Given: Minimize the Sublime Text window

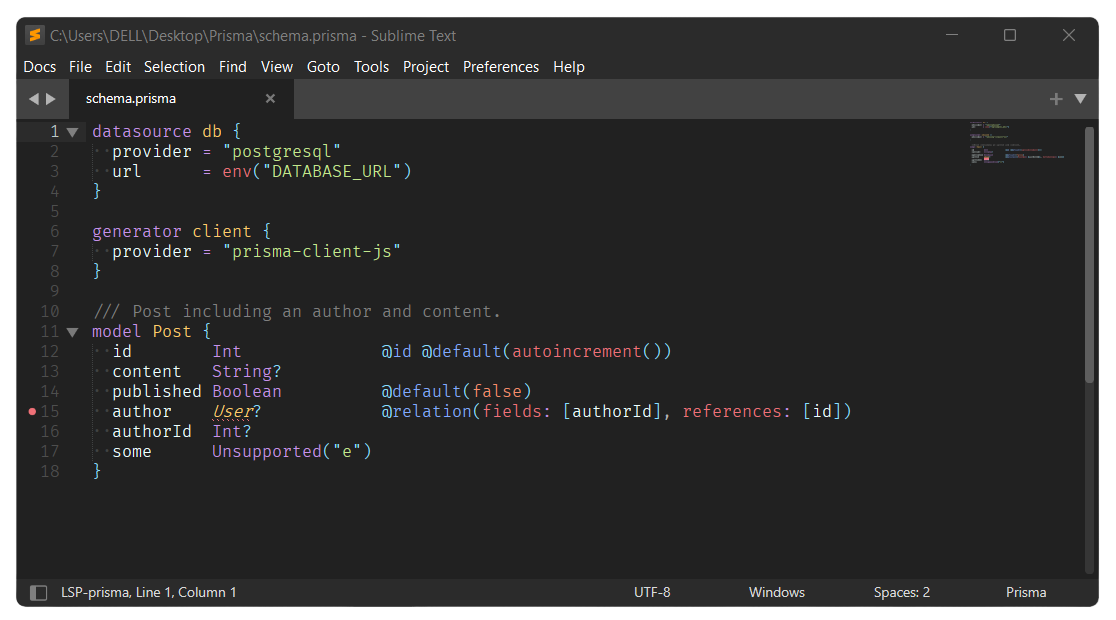Looking at the screenshot, I should [x=952, y=35].
